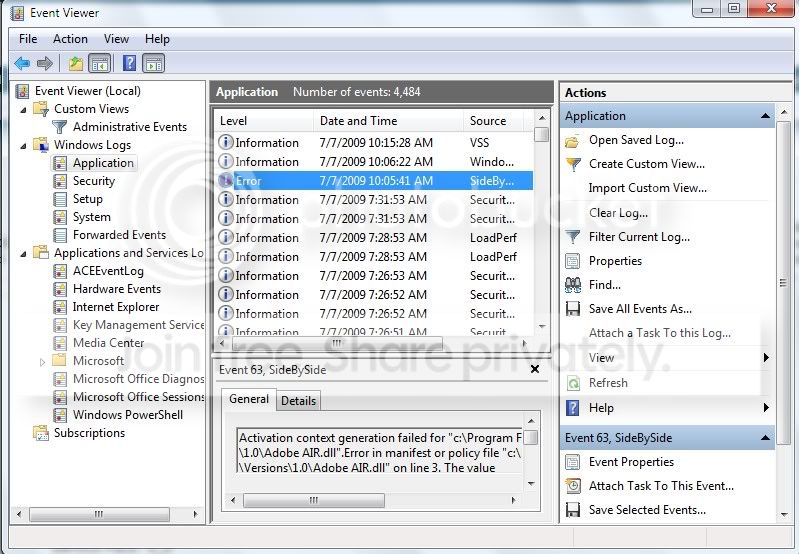Click the Subscriptions icon in tree
This screenshot has height=554, width=799.
tap(41, 433)
